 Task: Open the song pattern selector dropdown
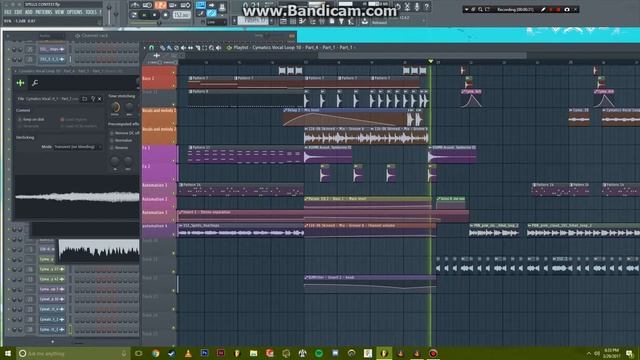click(x=254, y=21)
